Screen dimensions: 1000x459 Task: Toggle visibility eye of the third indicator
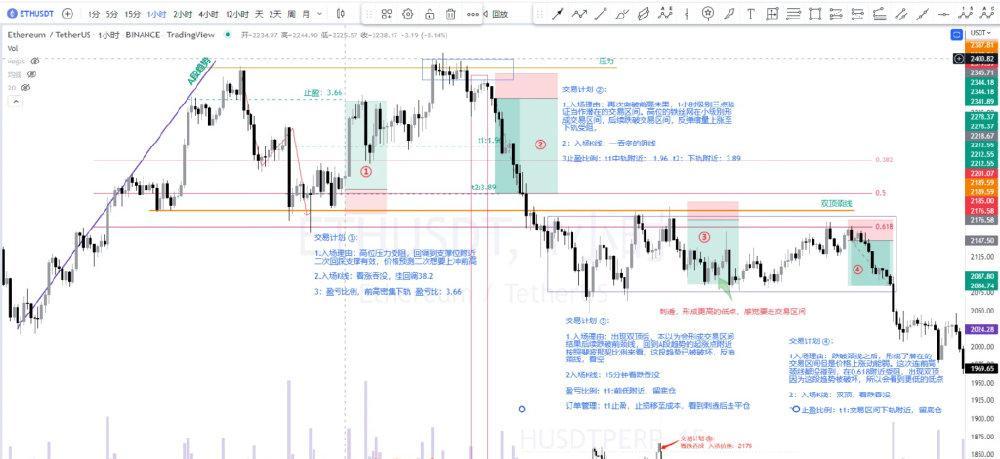click(27, 87)
